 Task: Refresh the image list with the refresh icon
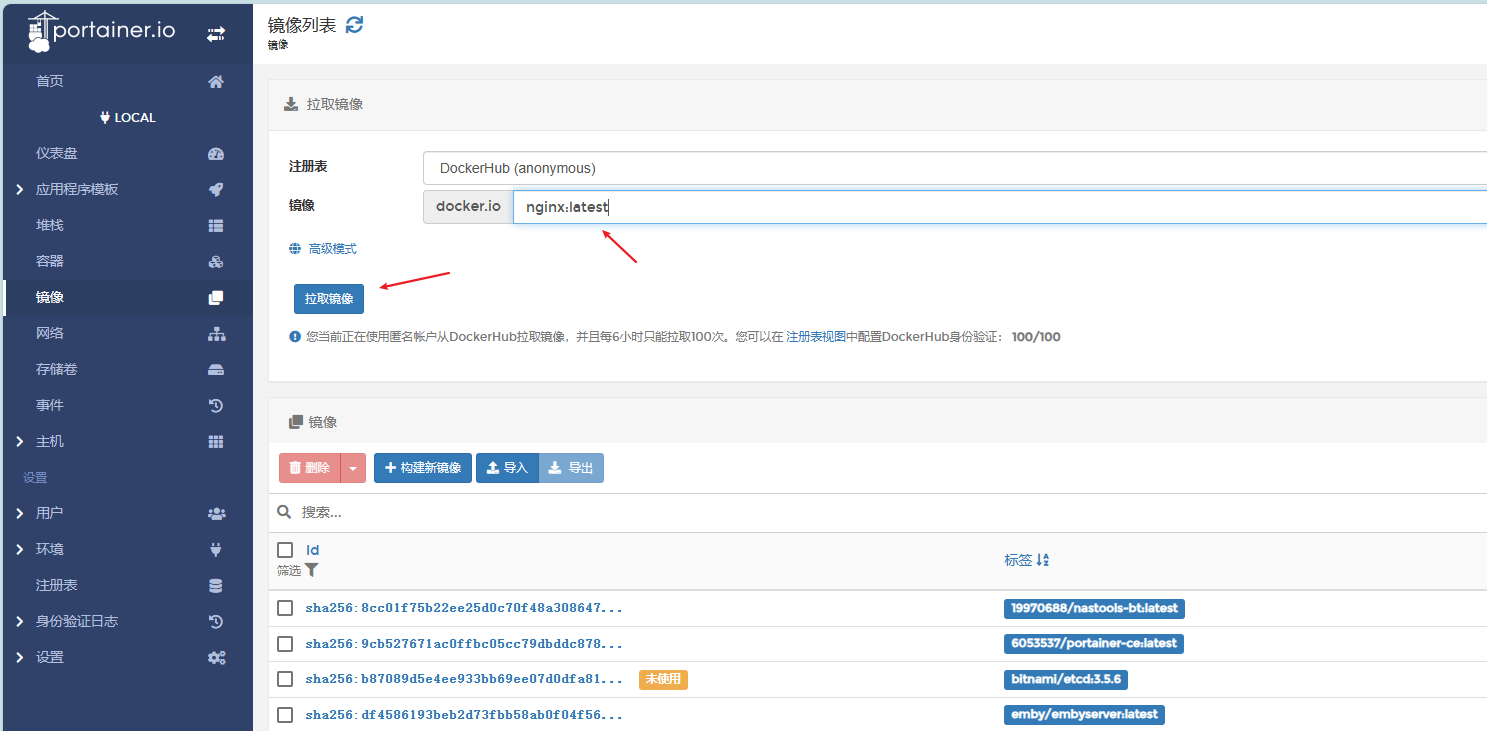pyautogui.click(x=354, y=25)
